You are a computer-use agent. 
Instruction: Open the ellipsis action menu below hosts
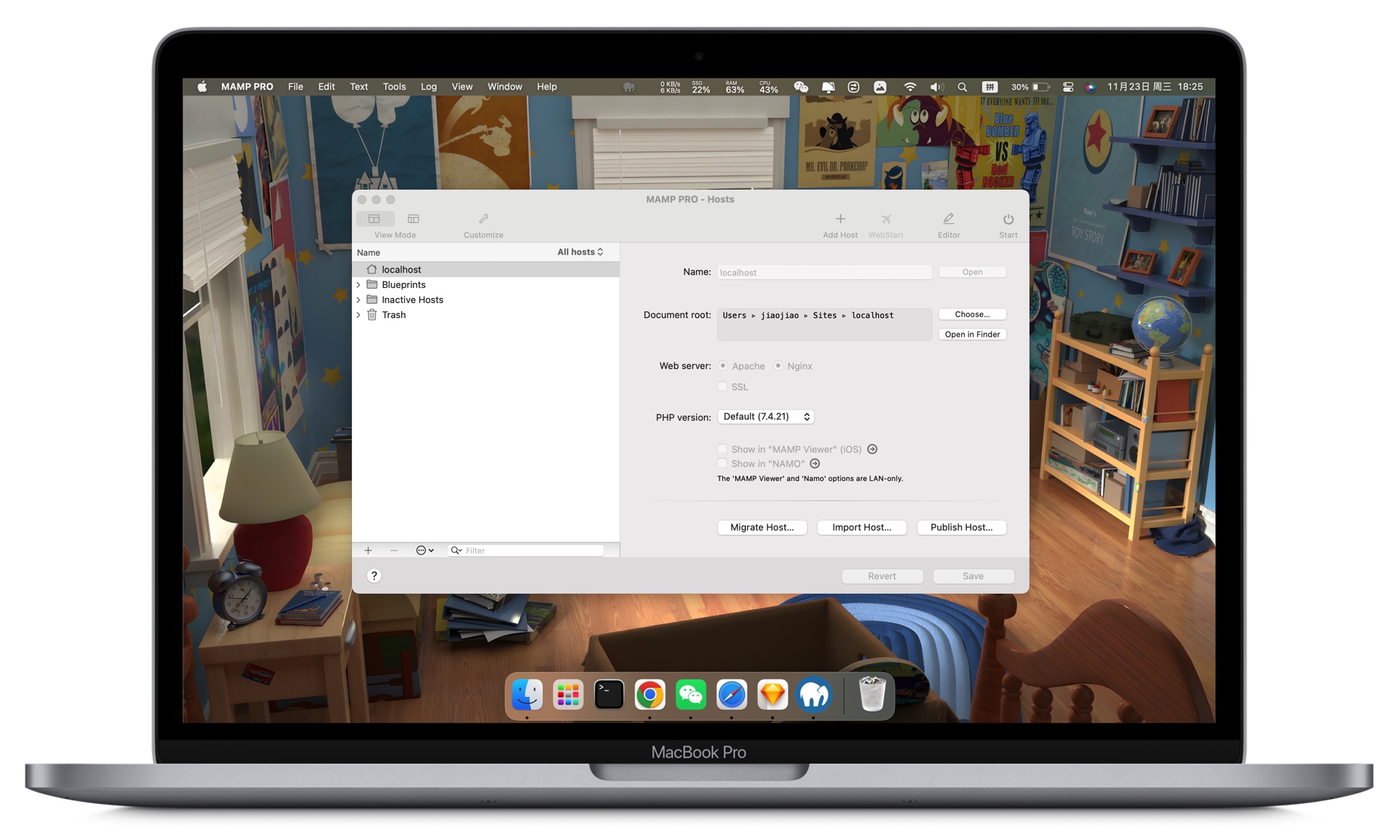click(424, 551)
